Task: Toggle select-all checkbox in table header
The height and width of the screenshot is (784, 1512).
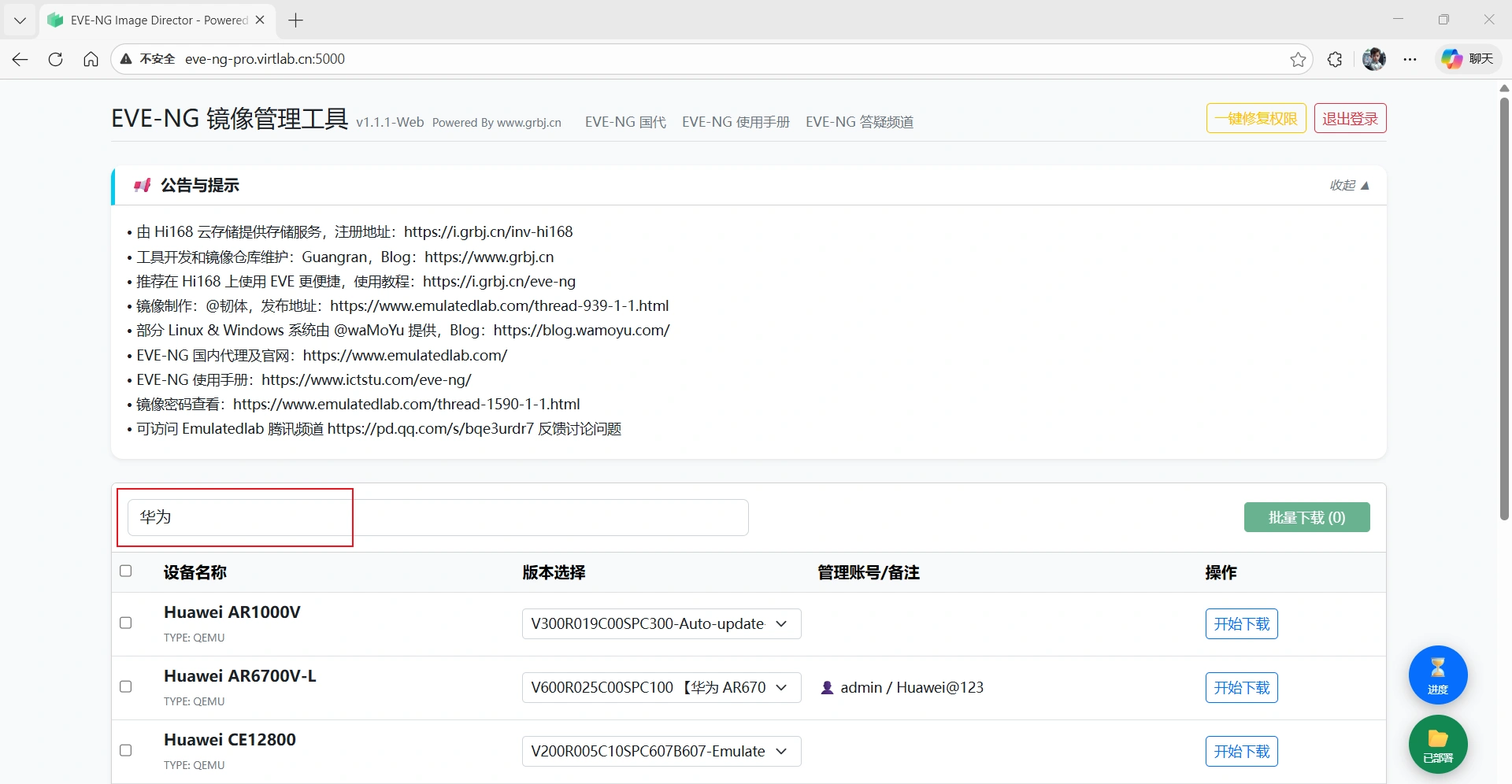Action: [126, 571]
